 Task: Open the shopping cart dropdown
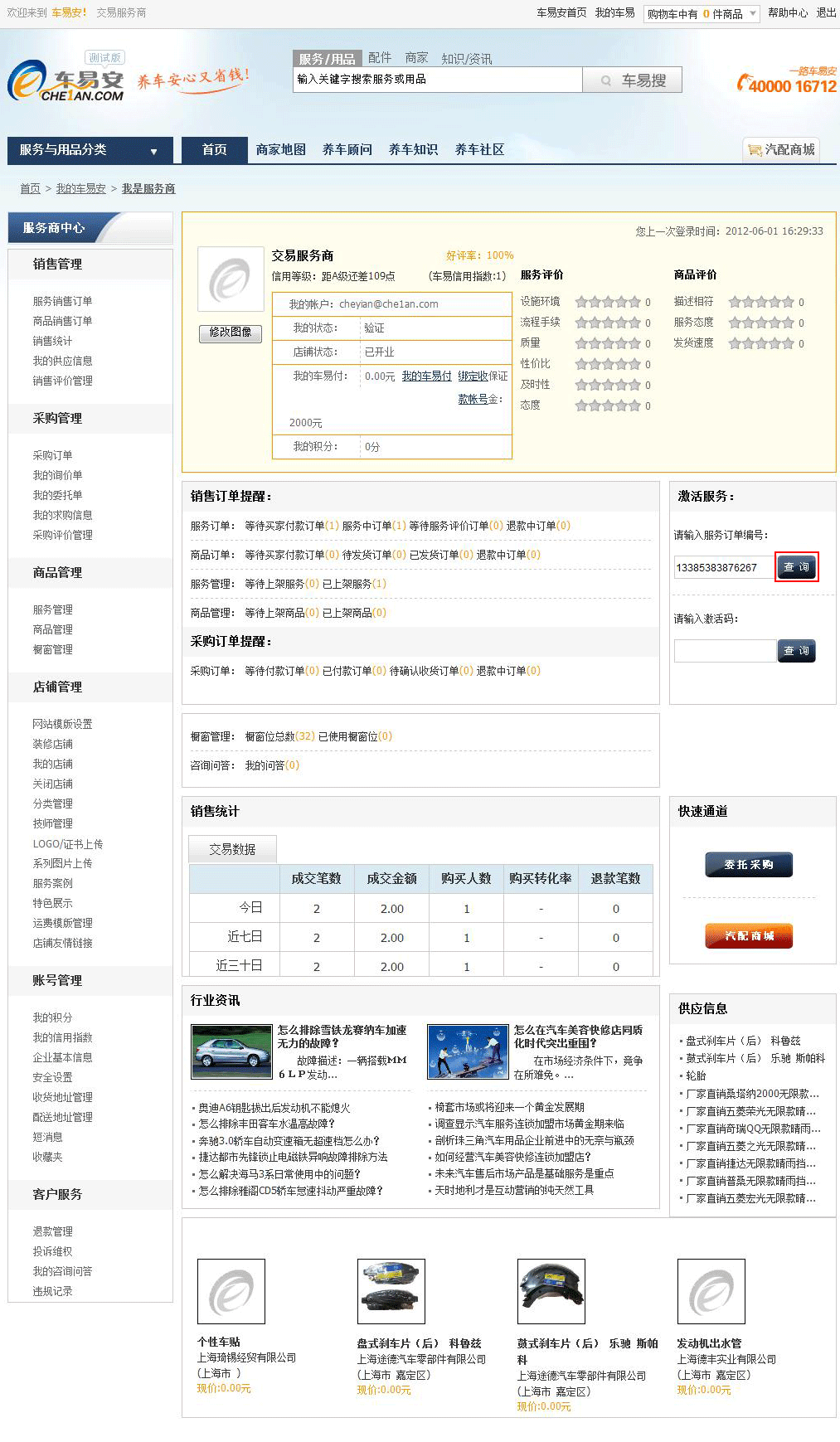click(x=702, y=14)
